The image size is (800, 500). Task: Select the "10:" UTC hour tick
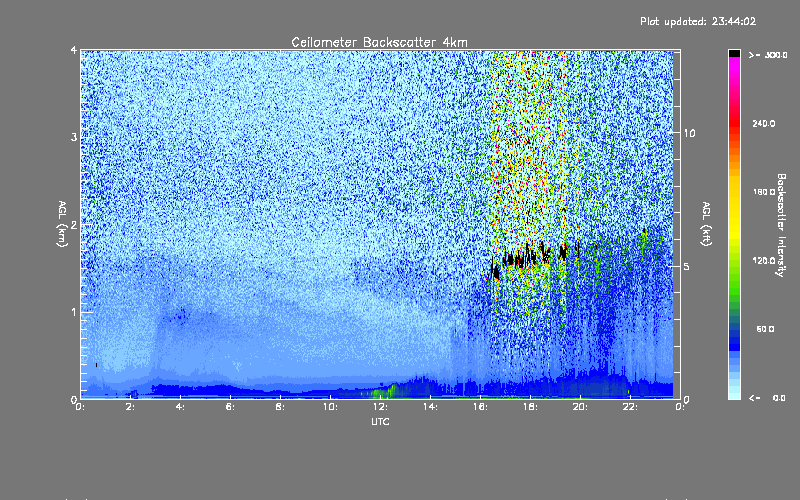click(331, 407)
